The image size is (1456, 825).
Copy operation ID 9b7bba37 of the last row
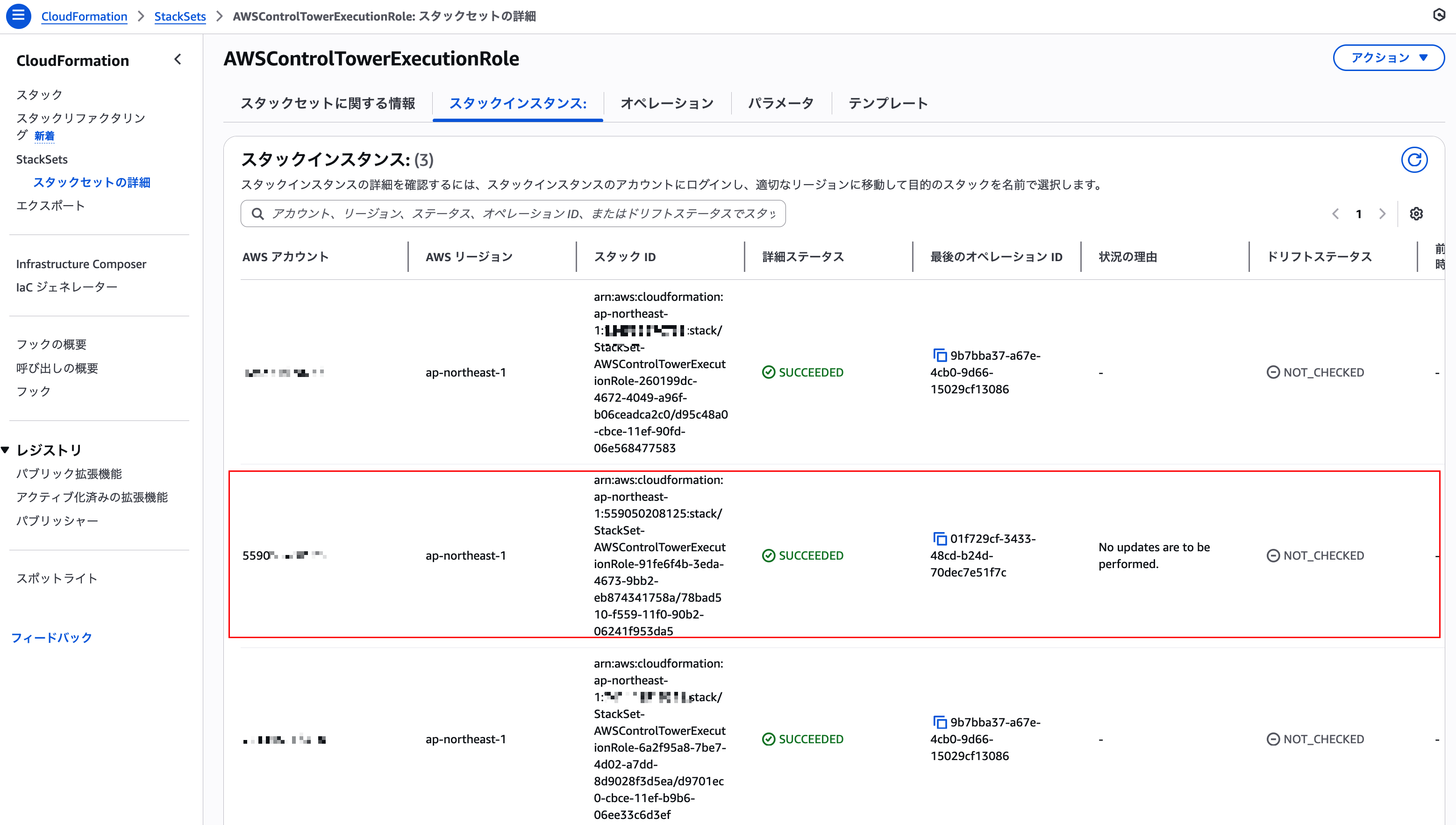[x=940, y=722]
